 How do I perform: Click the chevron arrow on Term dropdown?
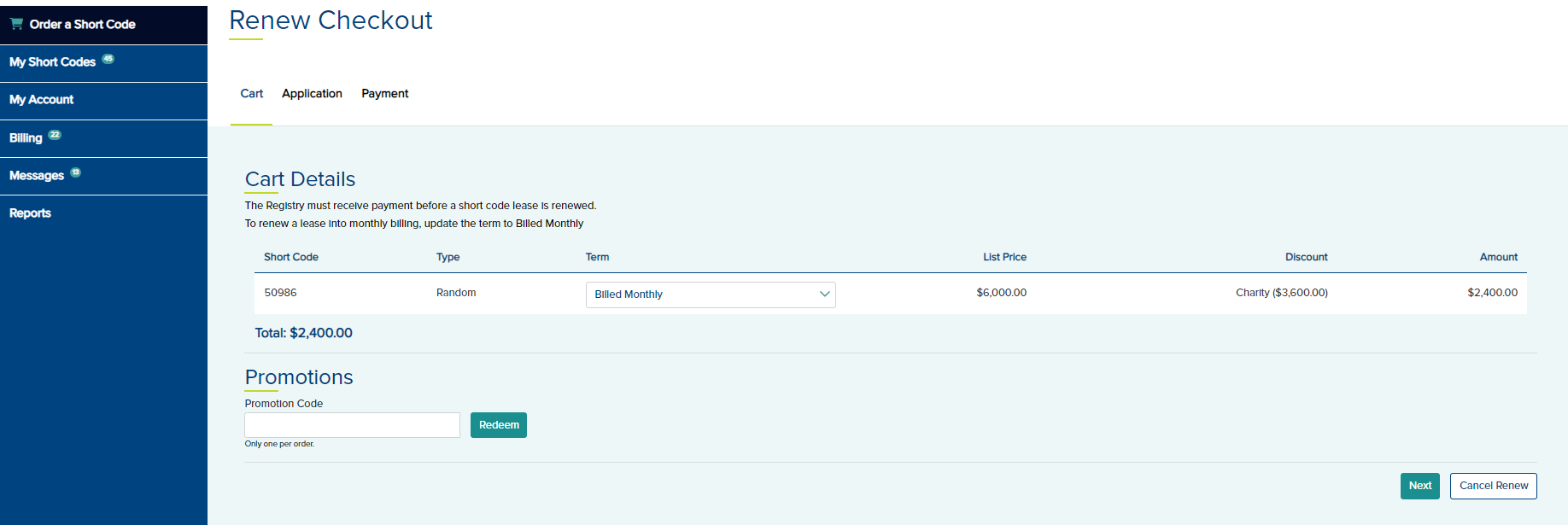(x=824, y=295)
